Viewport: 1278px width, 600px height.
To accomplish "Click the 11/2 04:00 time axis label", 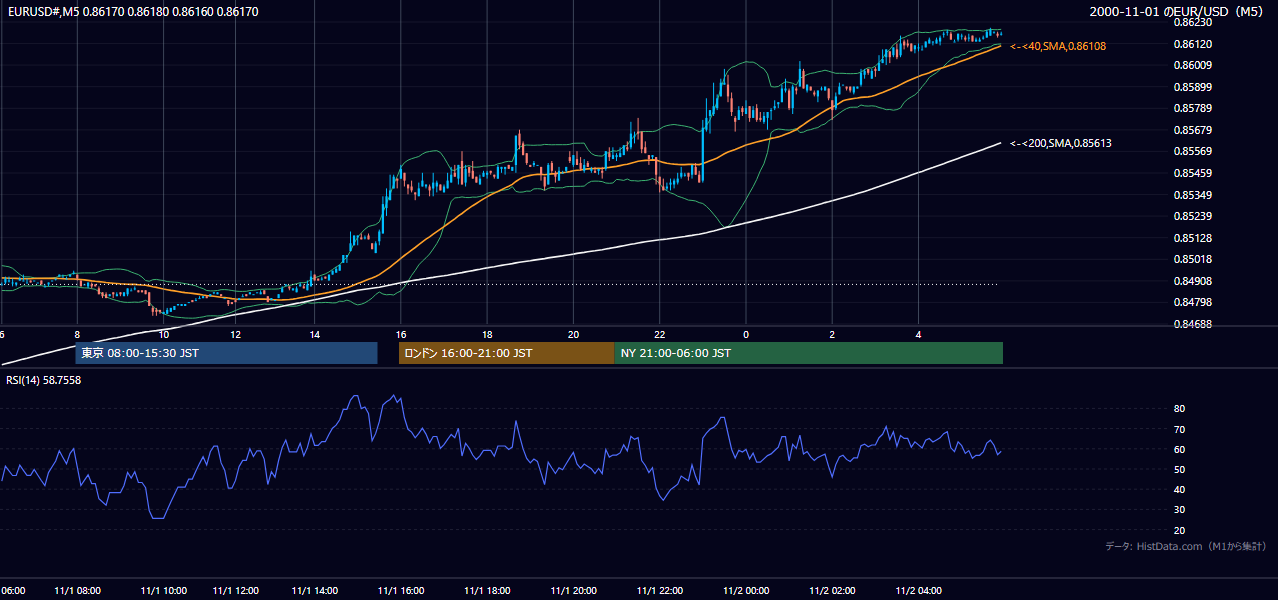I will [x=919, y=590].
